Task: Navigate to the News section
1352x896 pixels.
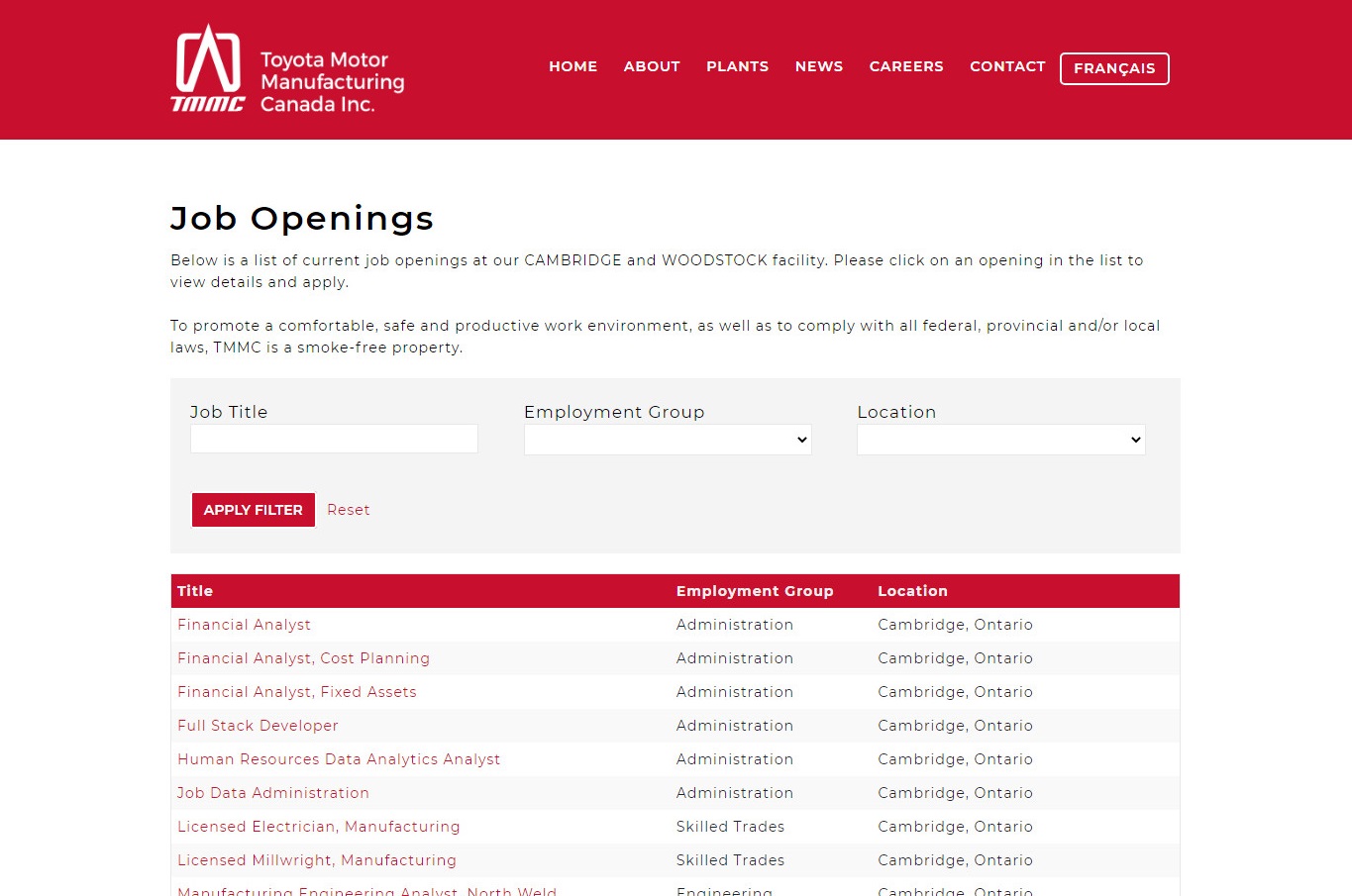Action: (818, 66)
